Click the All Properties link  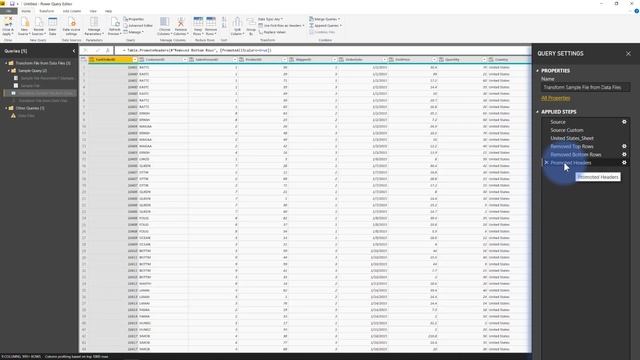pyautogui.click(x=556, y=98)
